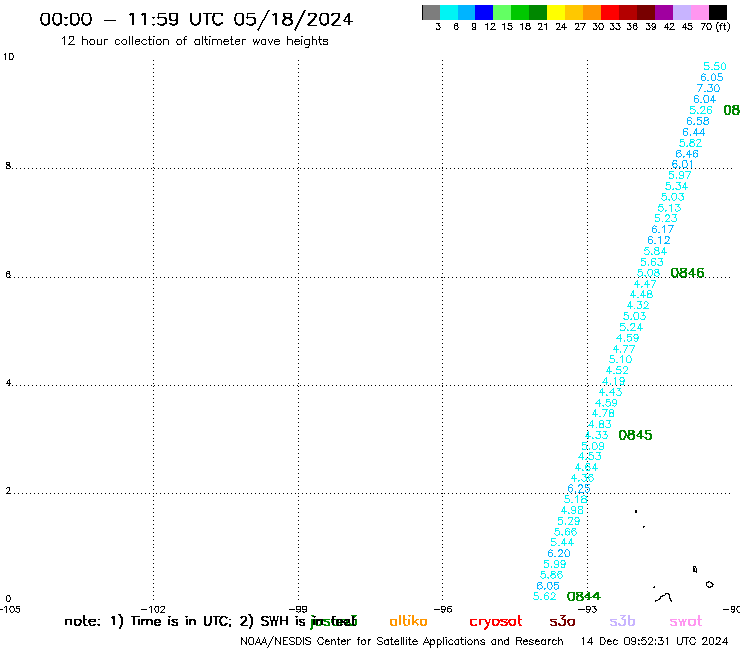Screen dimensions: 740x650
Task: Select the '6.04' wave height reading
Action: click(x=705, y=99)
